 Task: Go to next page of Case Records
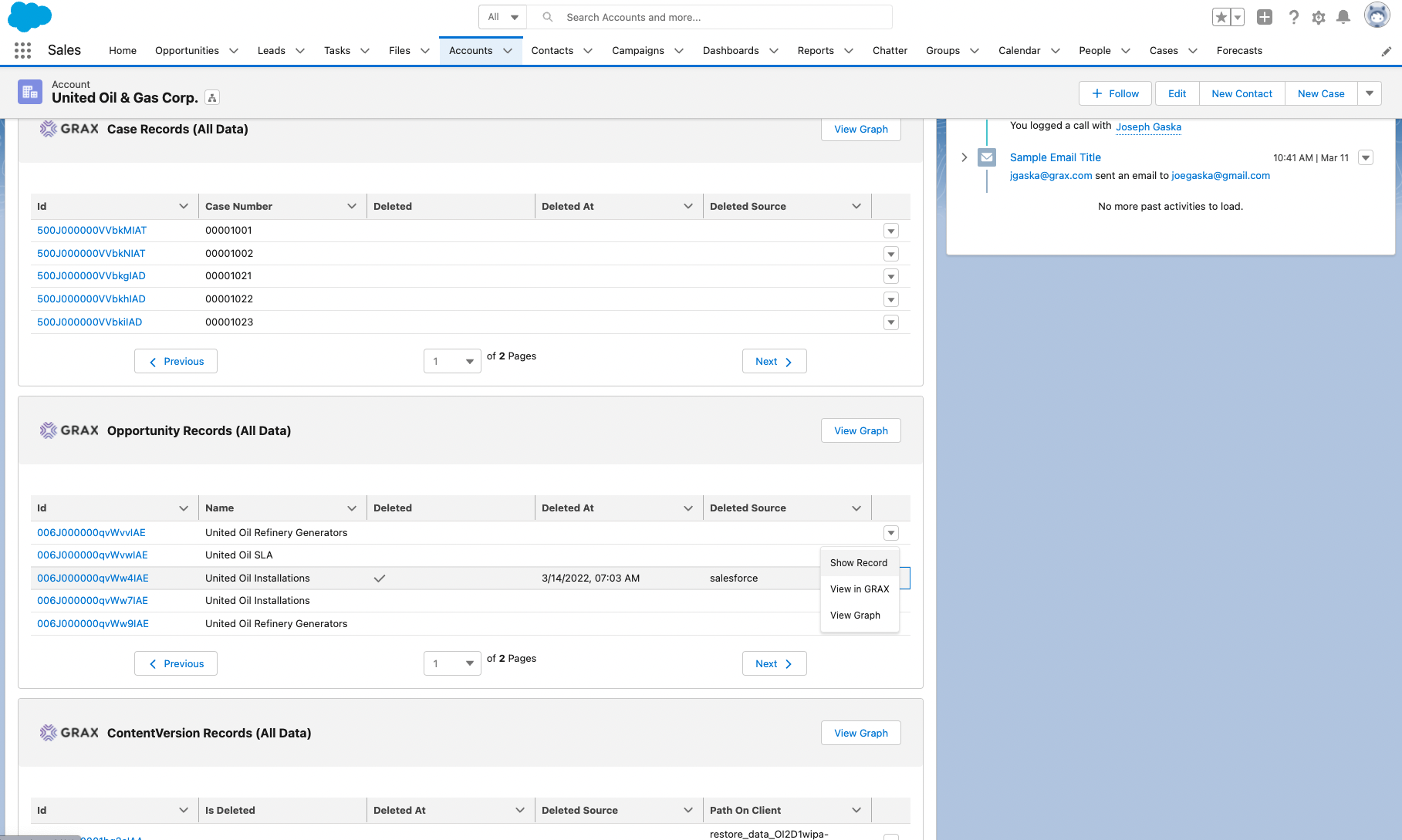[x=775, y=361]
